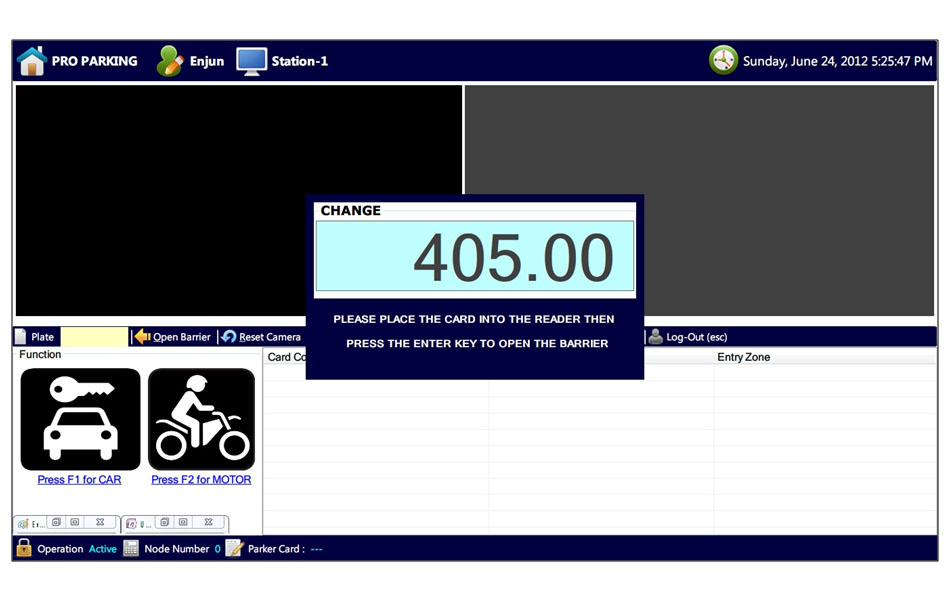Click the calculator icon beside Node Number
950x600 pixels.
pyautogui.click(x=131, y=548)
